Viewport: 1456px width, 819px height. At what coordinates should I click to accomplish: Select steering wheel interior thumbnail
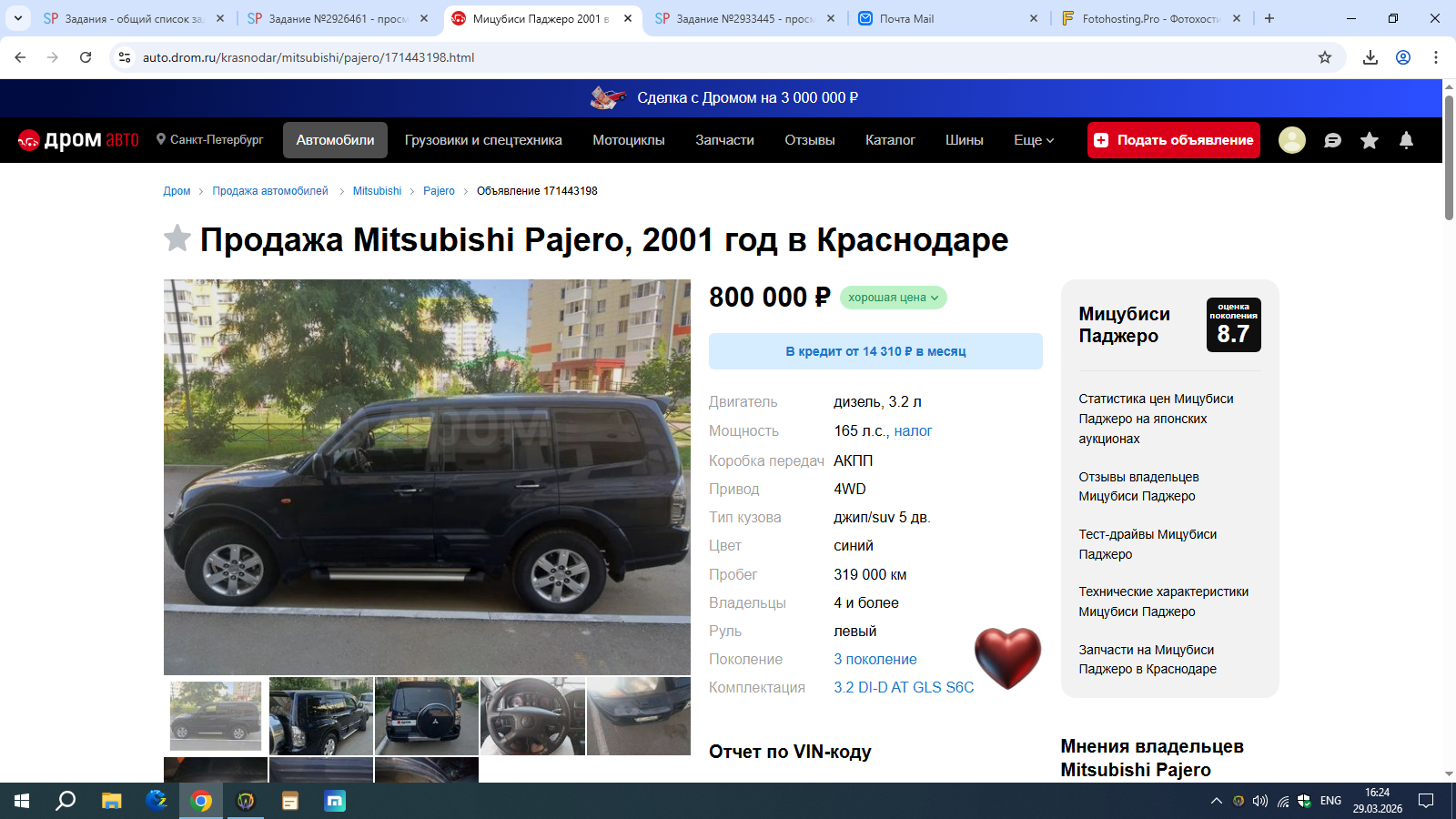coord(532,716)
